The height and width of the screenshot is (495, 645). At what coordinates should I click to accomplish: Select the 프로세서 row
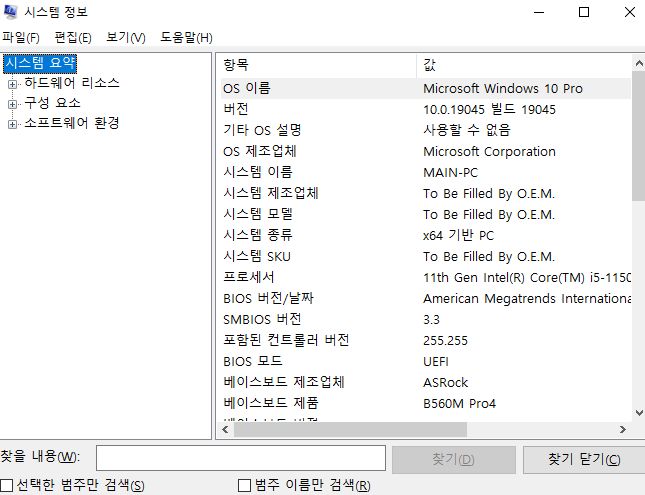click(426, 277)
